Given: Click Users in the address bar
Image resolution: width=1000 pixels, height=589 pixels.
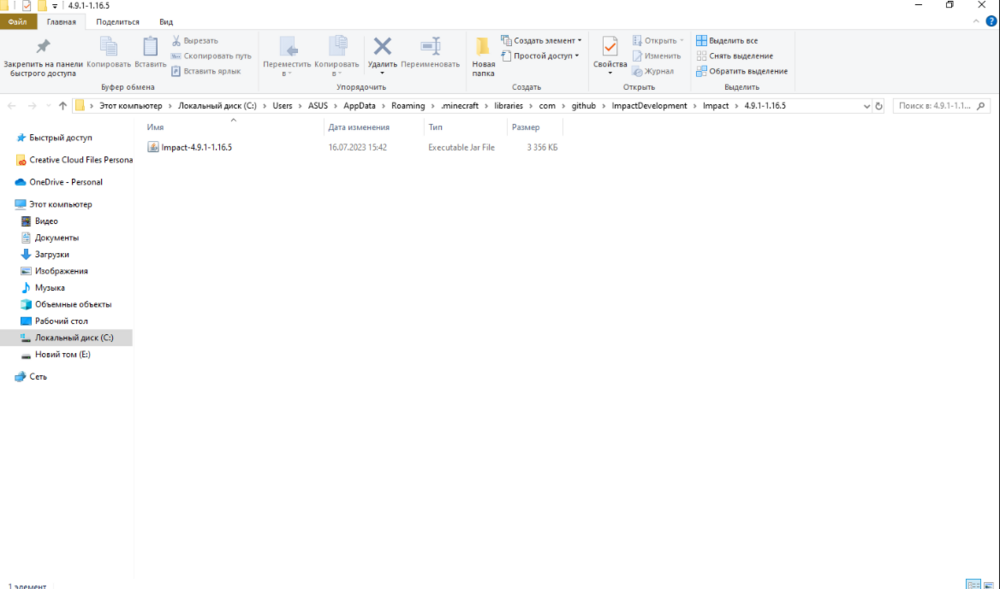Looking at the screenshot, I should click(282, 106).
